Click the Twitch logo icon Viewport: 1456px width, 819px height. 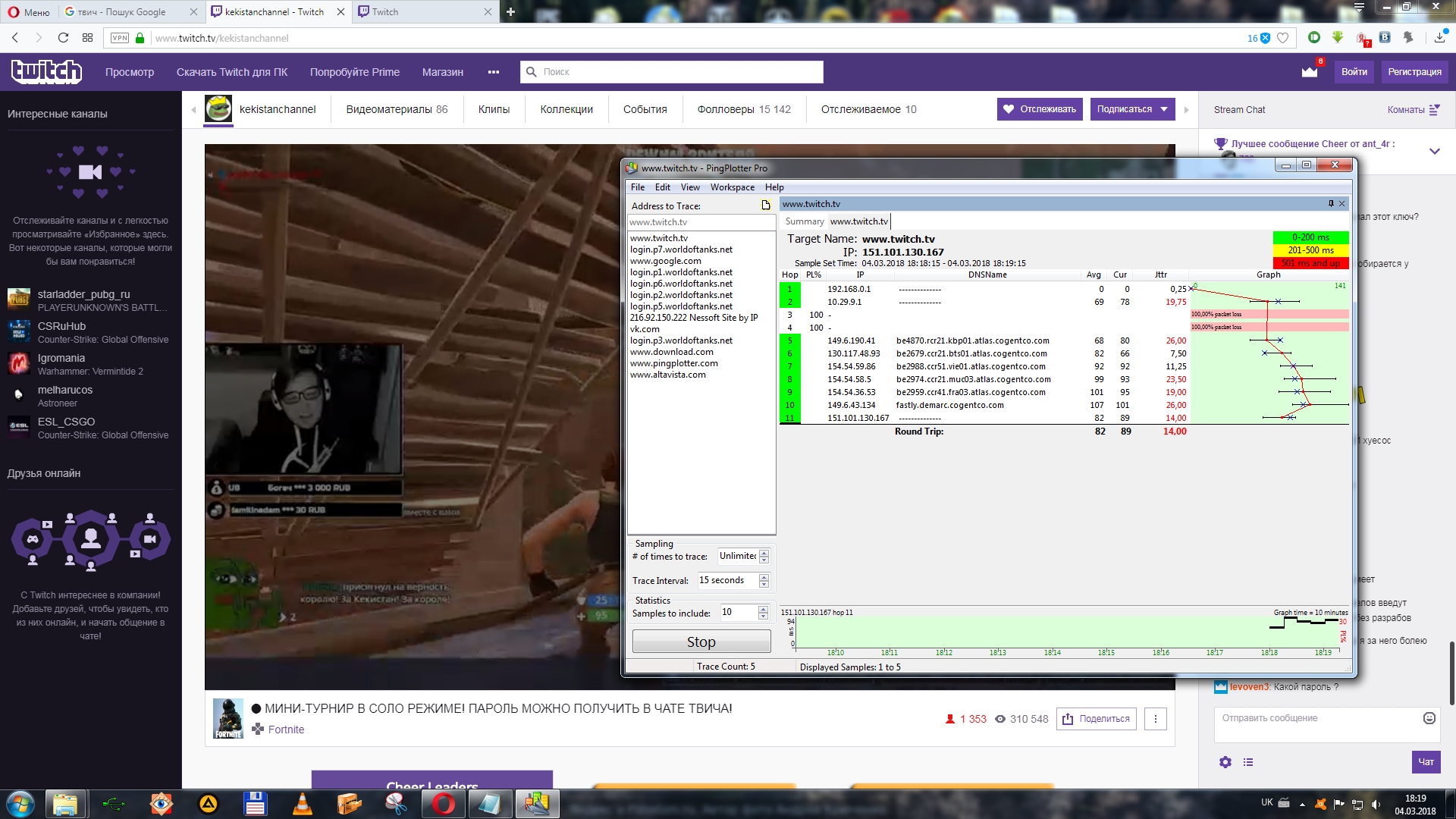pos(46,71)
